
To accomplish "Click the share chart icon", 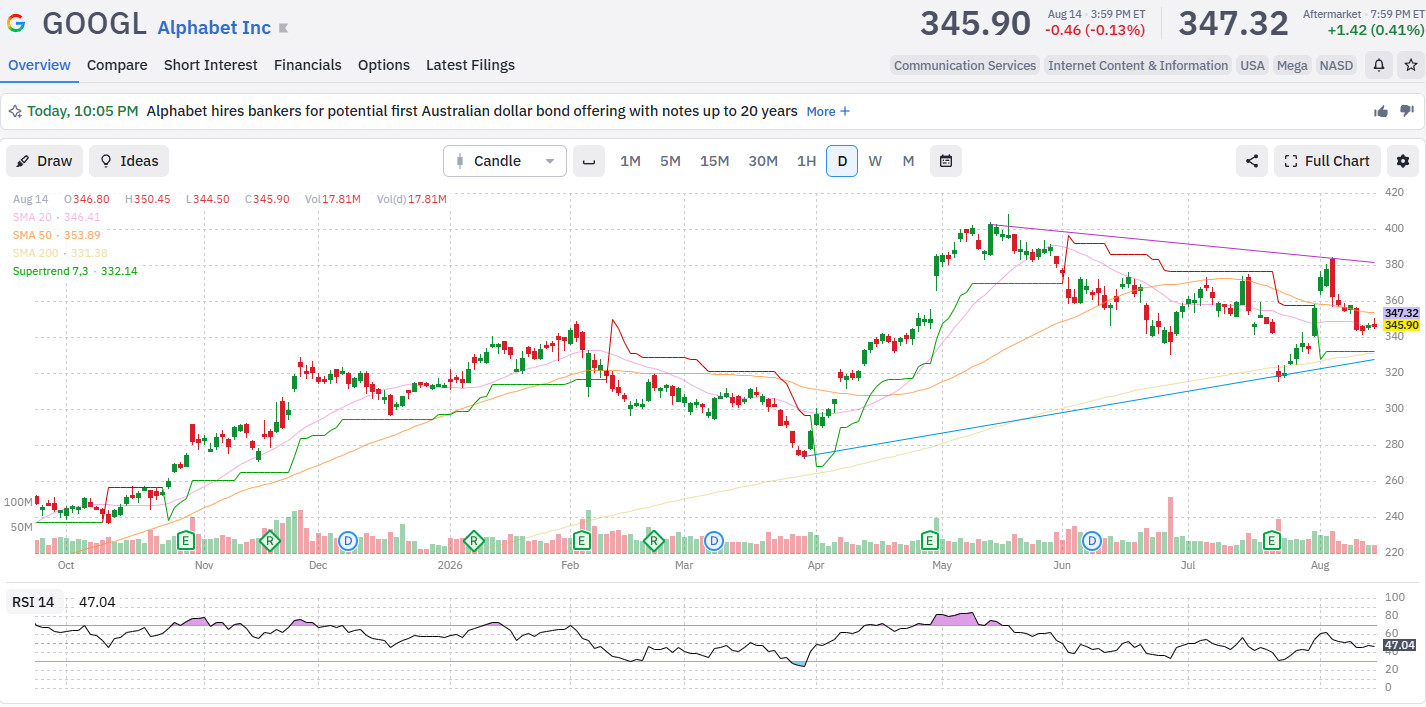I will point(1252,161).
